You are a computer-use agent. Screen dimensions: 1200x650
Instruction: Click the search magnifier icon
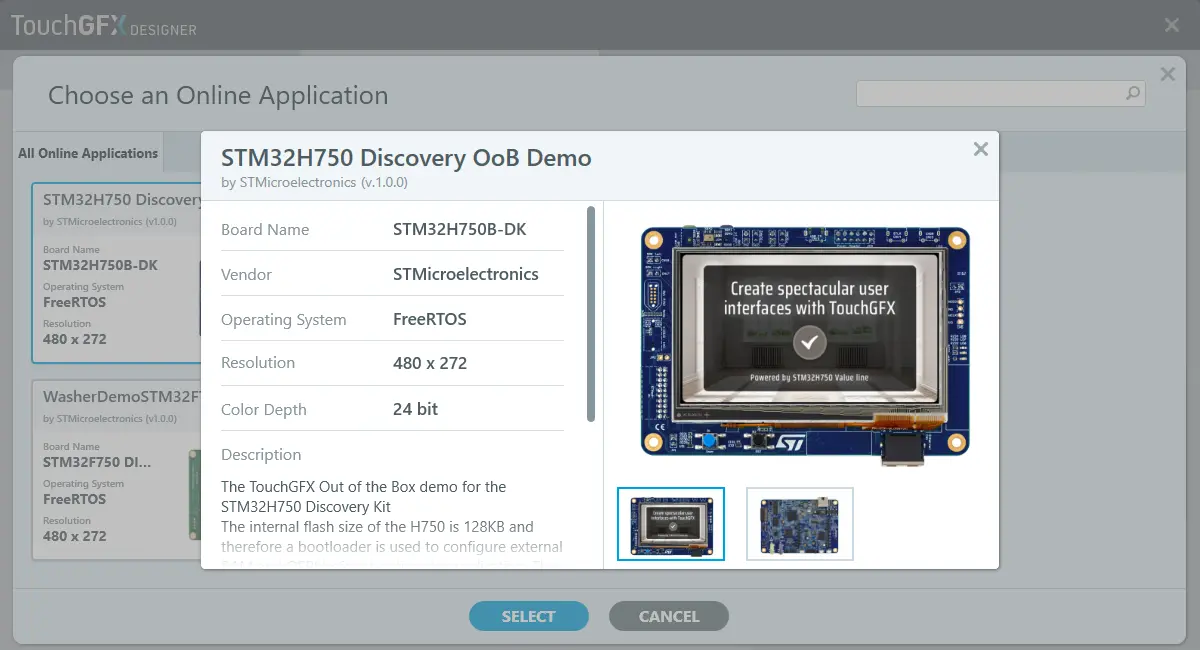tap(1133, 94)
